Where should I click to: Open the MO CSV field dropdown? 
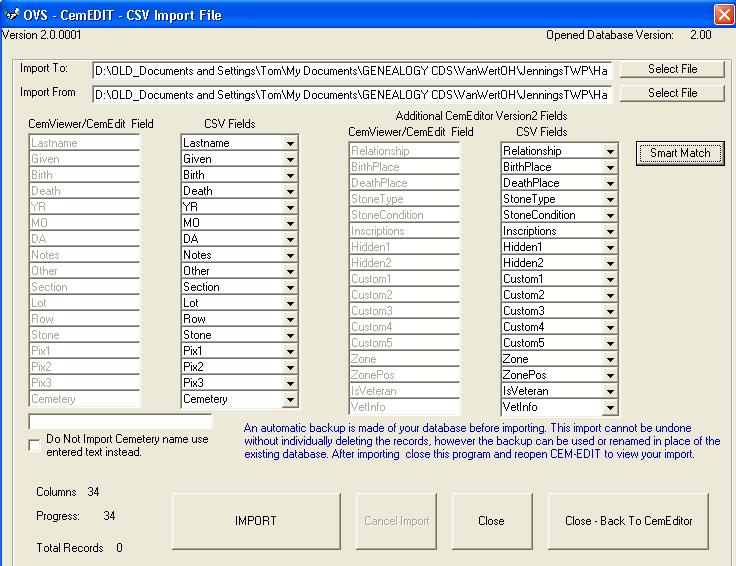pos(291,223)
